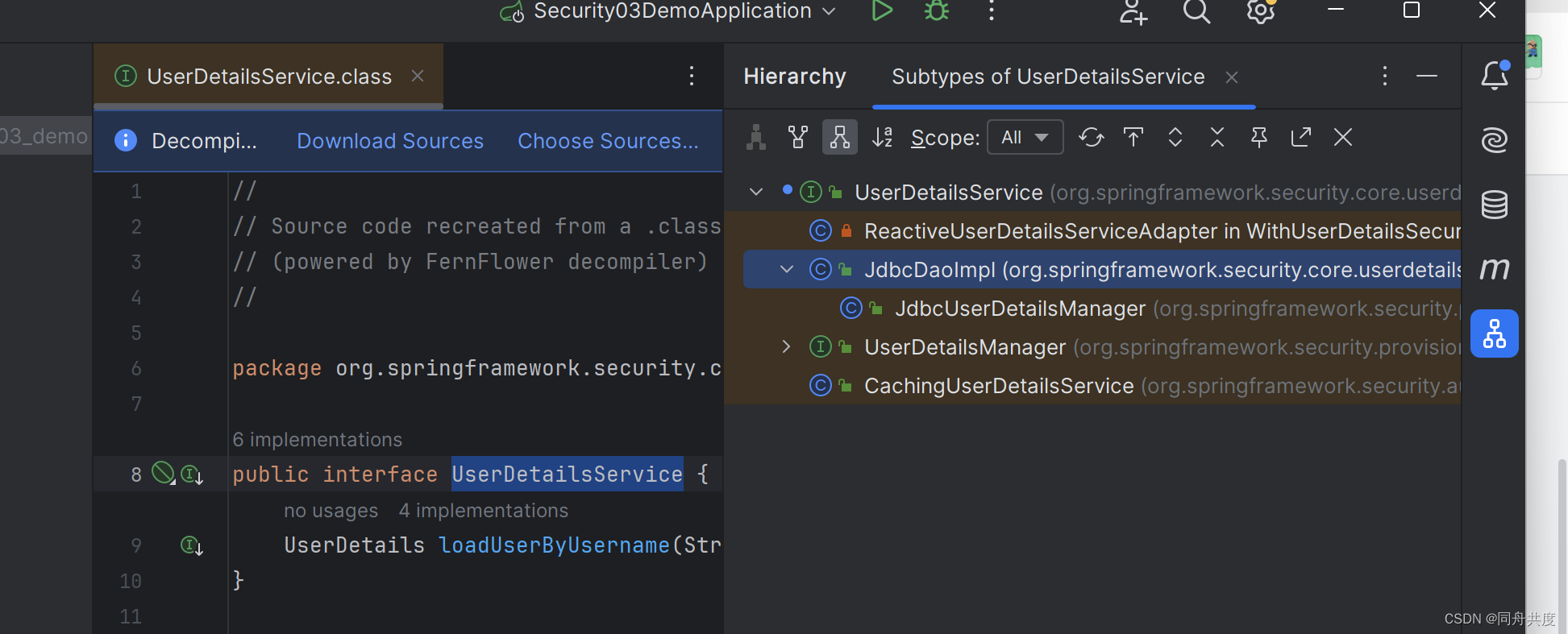This screenshot has width=1568, height=634.
Task: Click the Decompiled file info icon
Action: click(x=126, y=140)
